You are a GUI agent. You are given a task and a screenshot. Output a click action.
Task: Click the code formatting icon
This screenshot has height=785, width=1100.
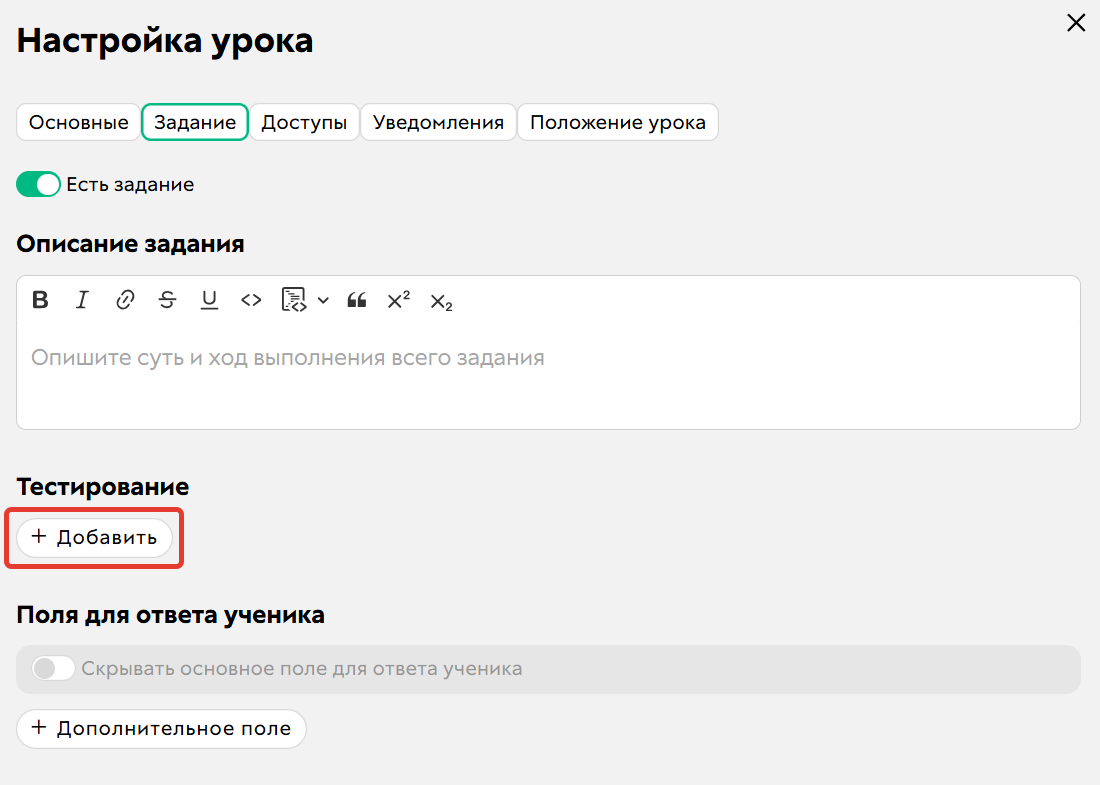251,299
